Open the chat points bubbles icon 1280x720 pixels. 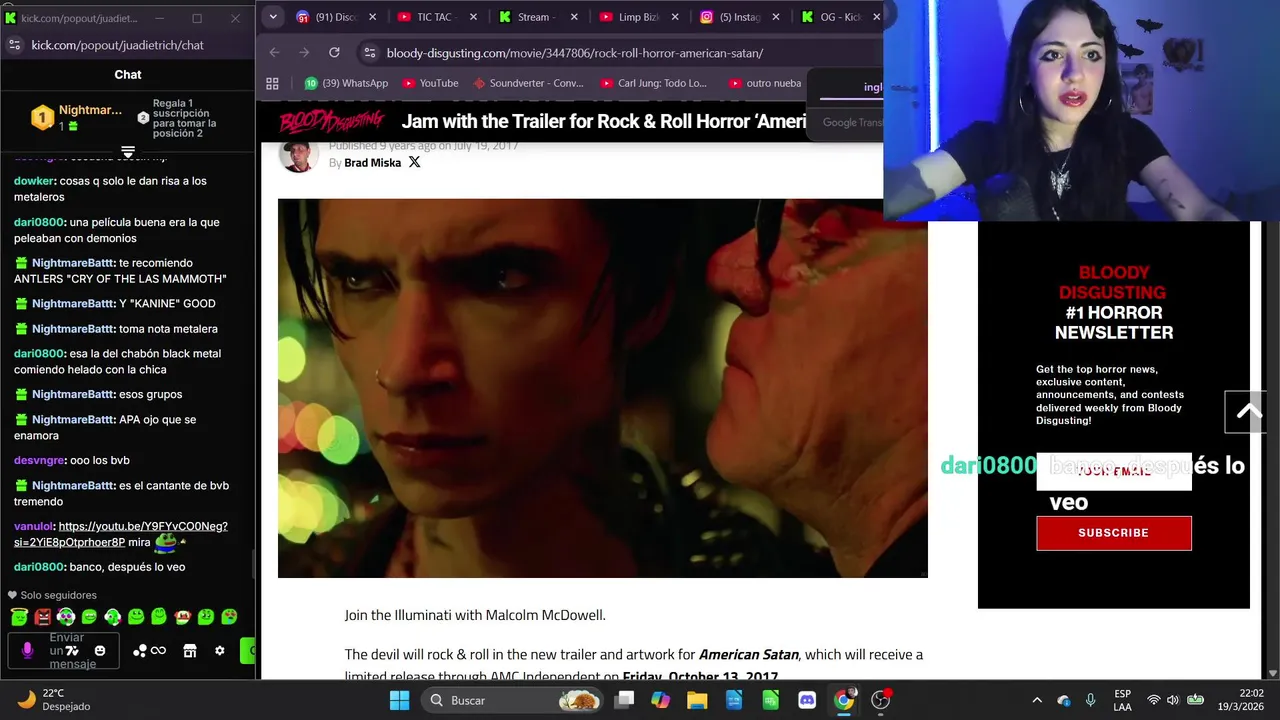coord(139,651)
